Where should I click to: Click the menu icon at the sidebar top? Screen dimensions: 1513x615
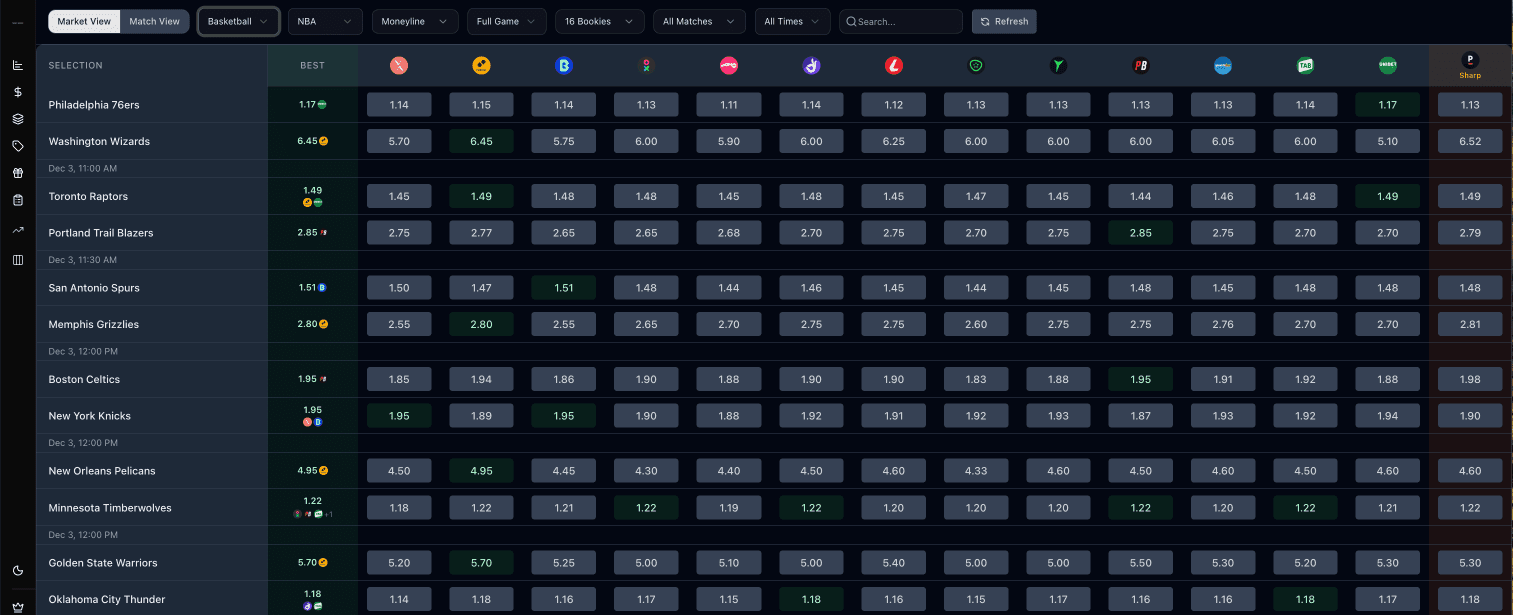click(x=17, y=22)
